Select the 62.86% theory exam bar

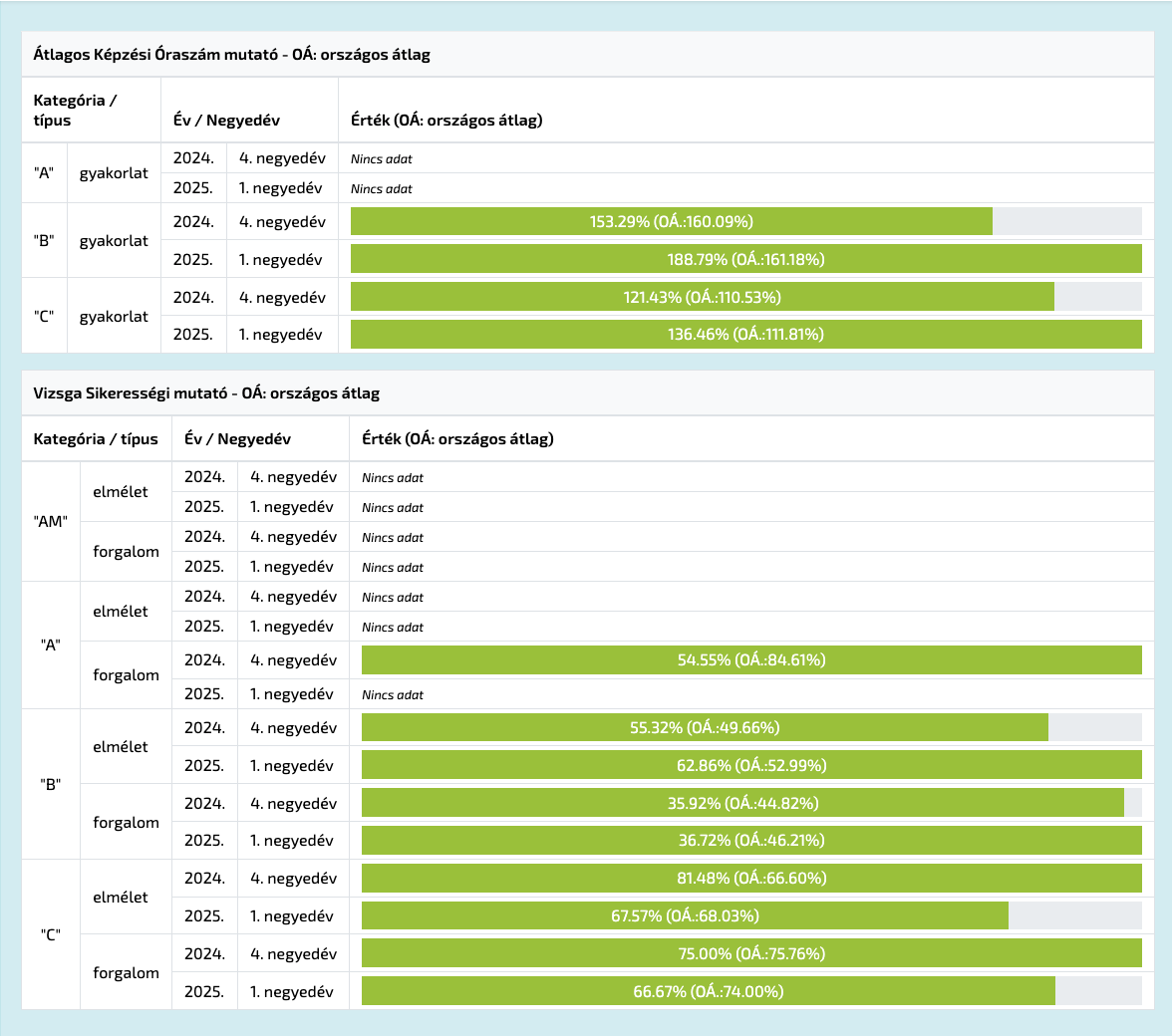click(751, 765)
